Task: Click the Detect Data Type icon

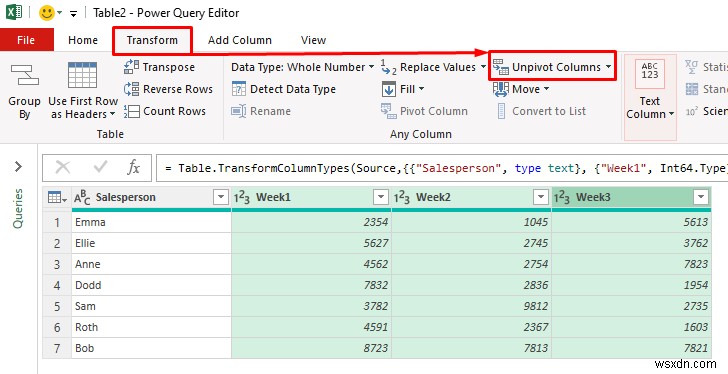Action: pyautogui.click(x=239, y=89)
